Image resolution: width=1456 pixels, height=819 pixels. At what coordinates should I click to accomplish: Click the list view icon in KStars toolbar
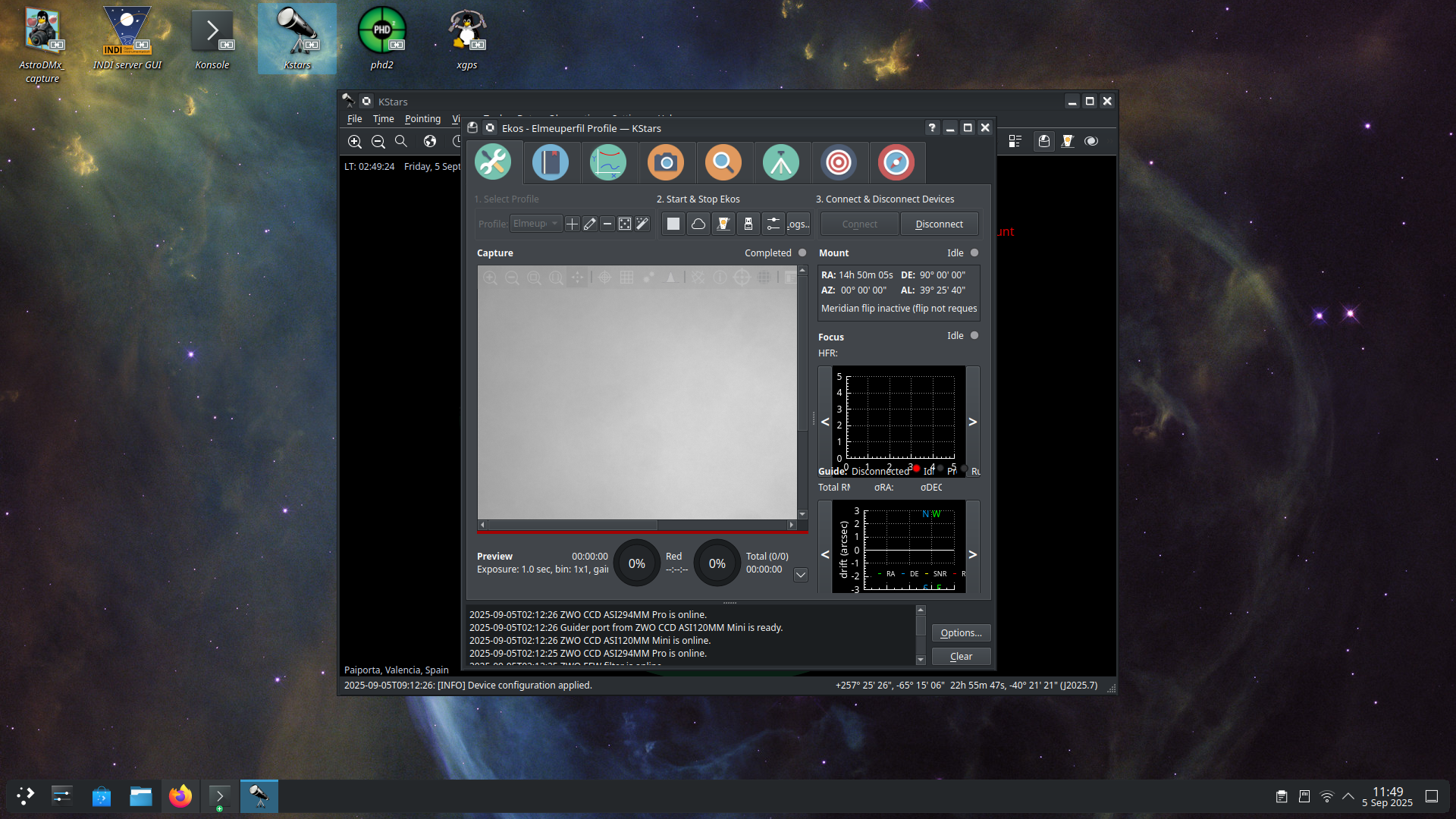pos(1015,141)
